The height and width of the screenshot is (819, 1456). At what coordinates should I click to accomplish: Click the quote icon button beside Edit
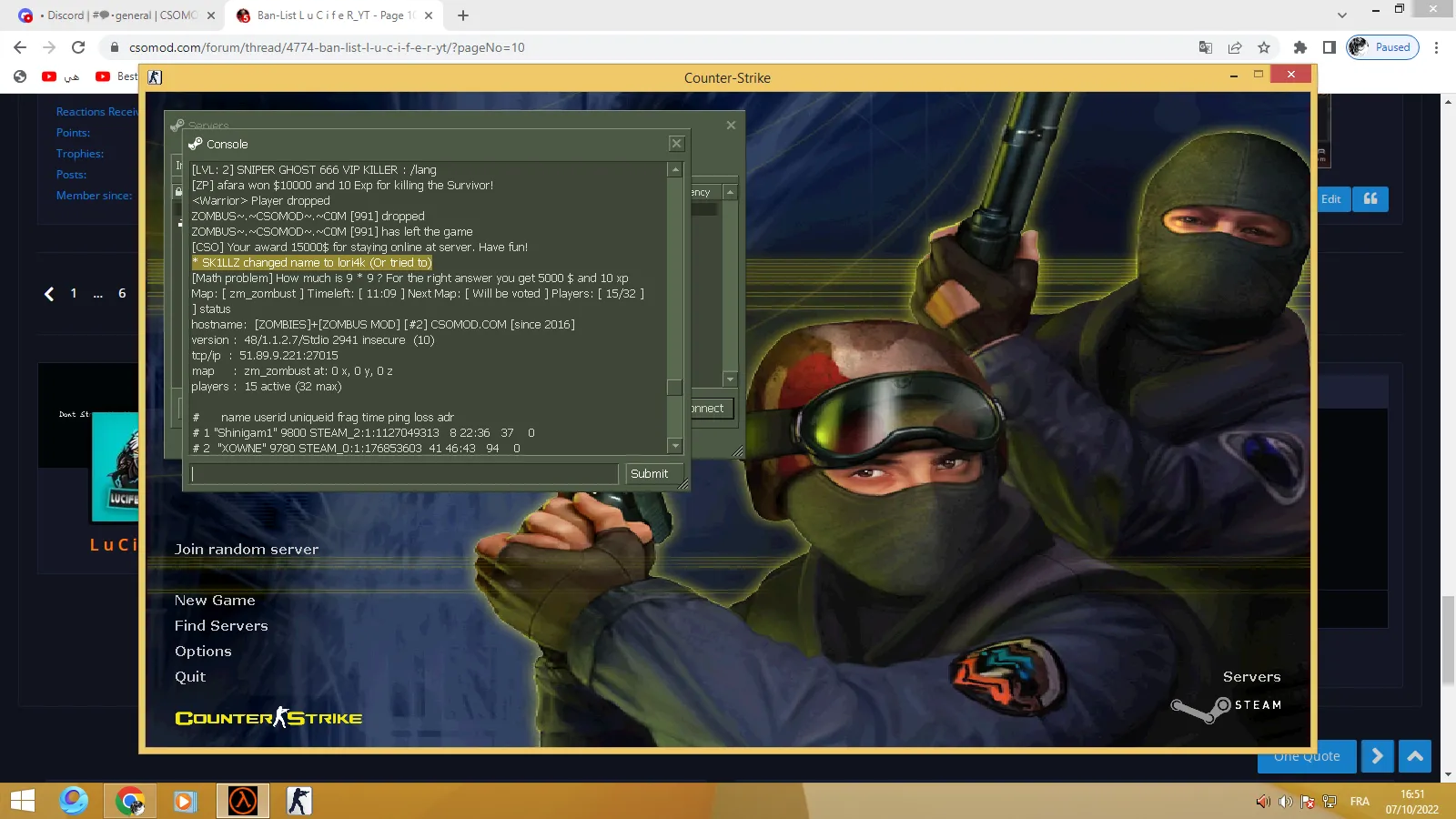pos(1370,199)
